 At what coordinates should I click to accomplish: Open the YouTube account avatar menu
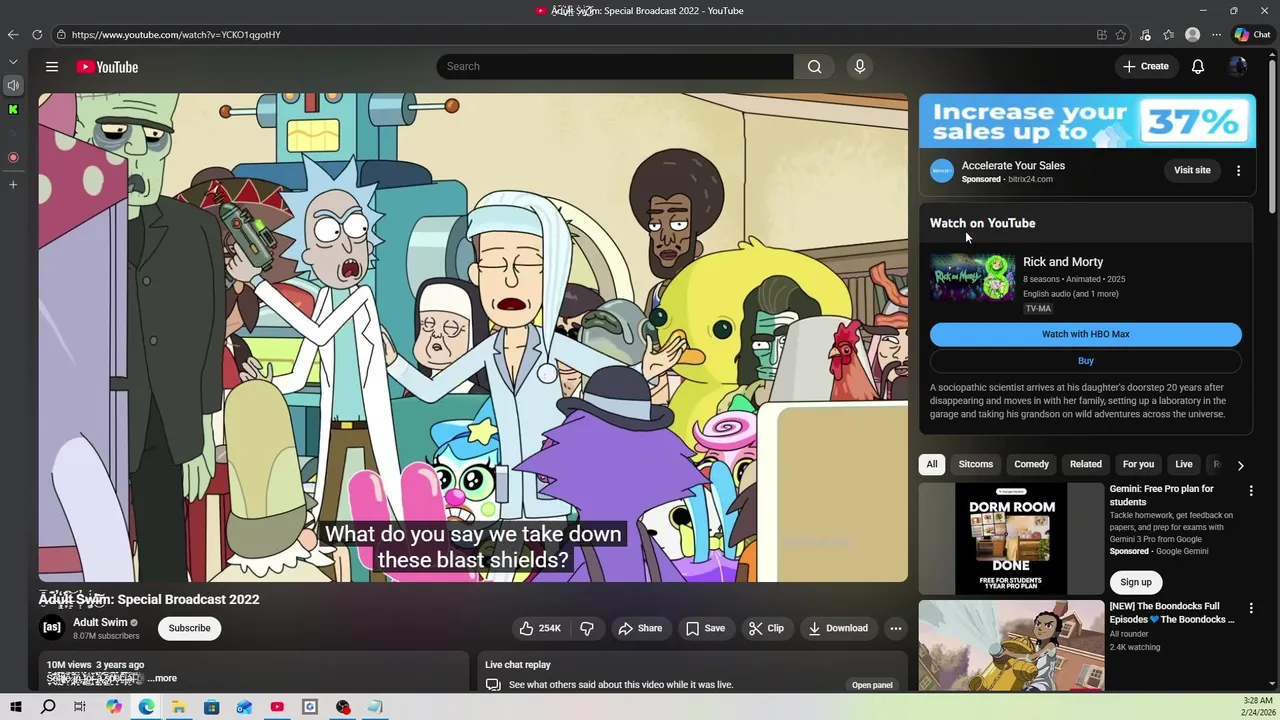click(x=1238, y=67)
